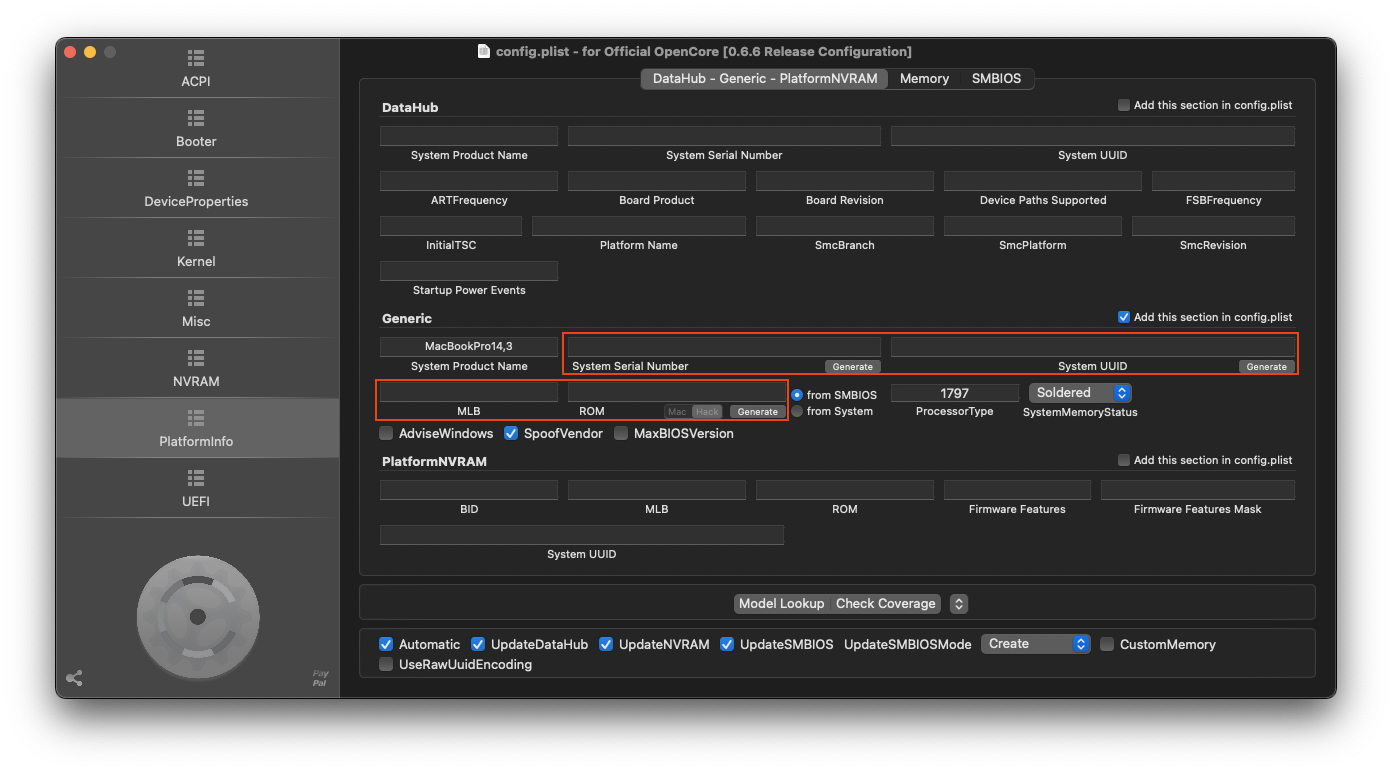Toggle the SpoofVendor checkbox
The width and height of the screenshot is (1392, 772).
[x=511, y=433]
